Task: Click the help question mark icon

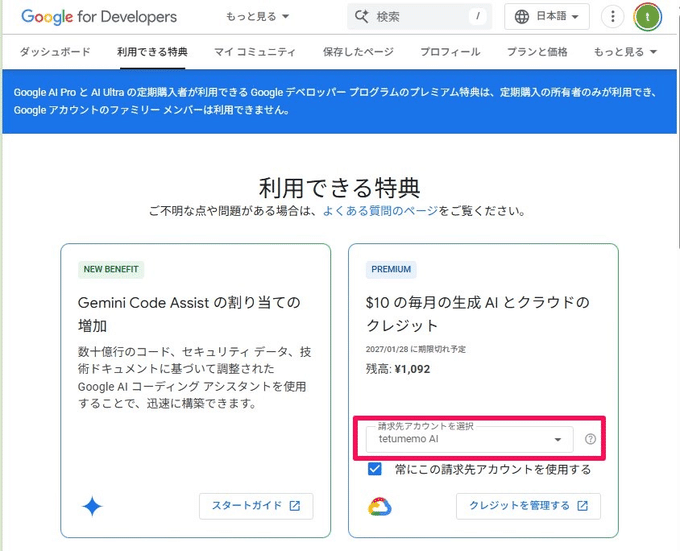Action: pyautogui.click(x=590, y=439)
